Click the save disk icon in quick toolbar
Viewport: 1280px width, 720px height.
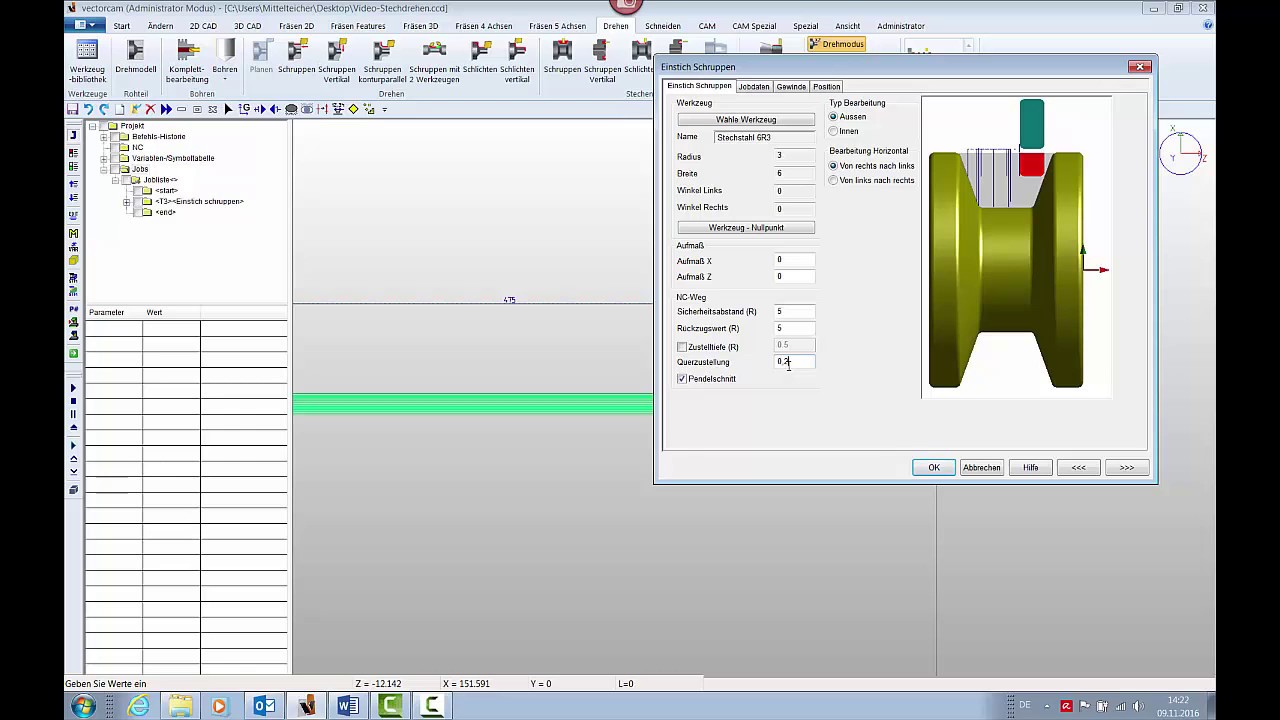[x=73, y=109]
